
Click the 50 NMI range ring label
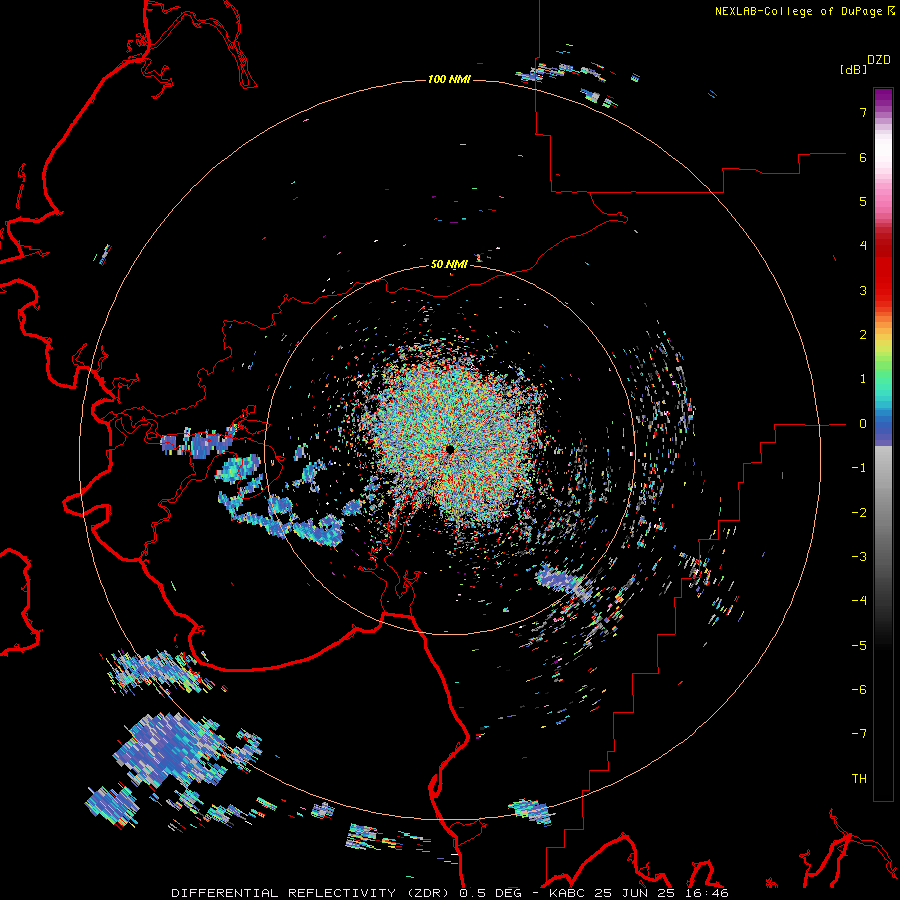click(449, 264)
